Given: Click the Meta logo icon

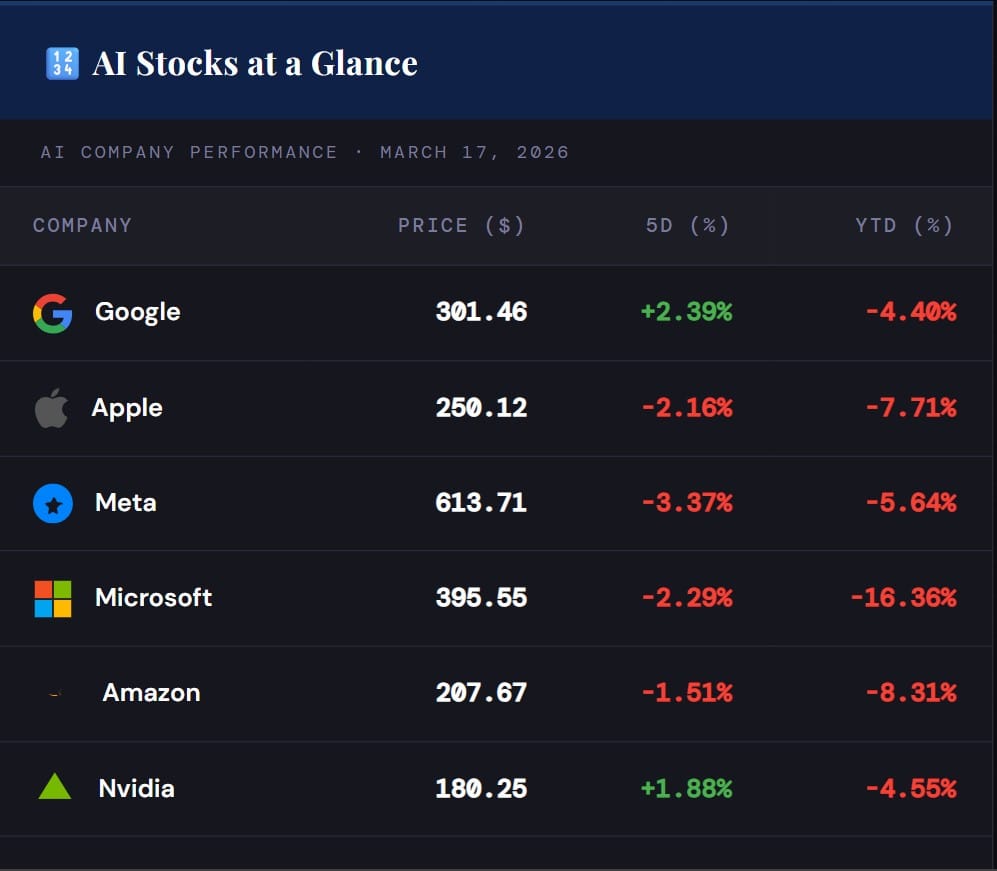Looking at the screenshot, I should (x=52, y=504).
